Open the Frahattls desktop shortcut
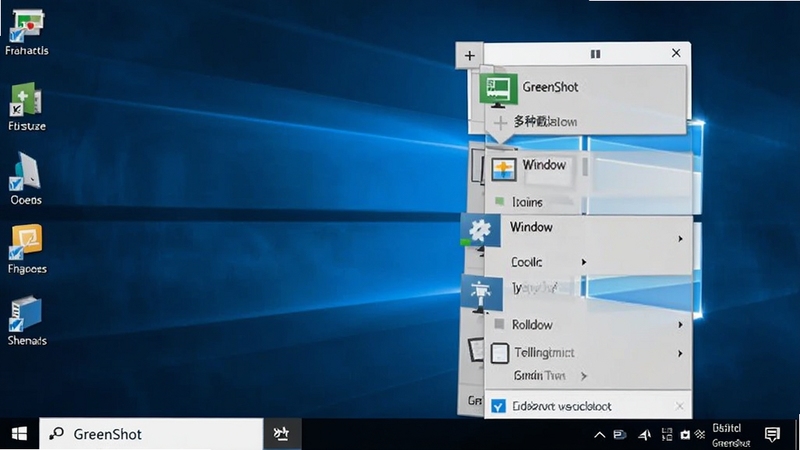This screenshot has width=800, height=450. click(27, 32)
